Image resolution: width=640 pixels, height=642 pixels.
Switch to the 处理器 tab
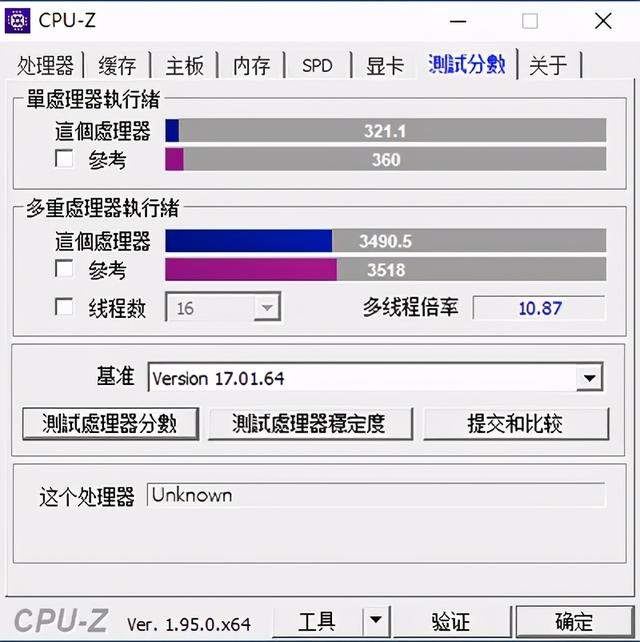45,66
